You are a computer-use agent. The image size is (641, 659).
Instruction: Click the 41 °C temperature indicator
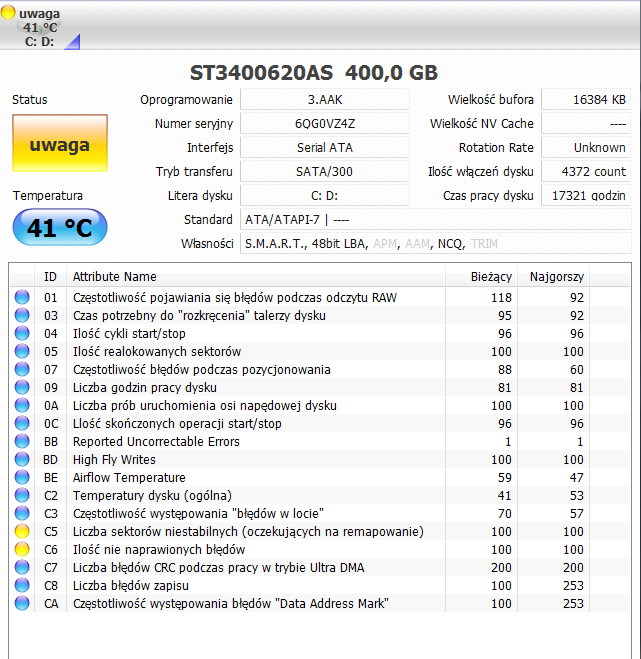click(x=60, y=227)
